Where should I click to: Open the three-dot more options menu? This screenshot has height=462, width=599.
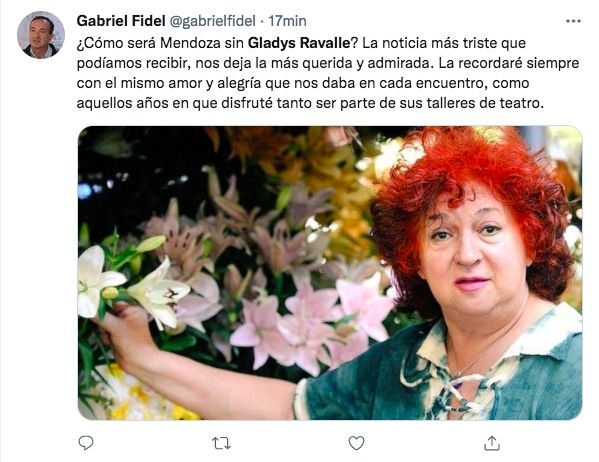[x=573, y=21]
